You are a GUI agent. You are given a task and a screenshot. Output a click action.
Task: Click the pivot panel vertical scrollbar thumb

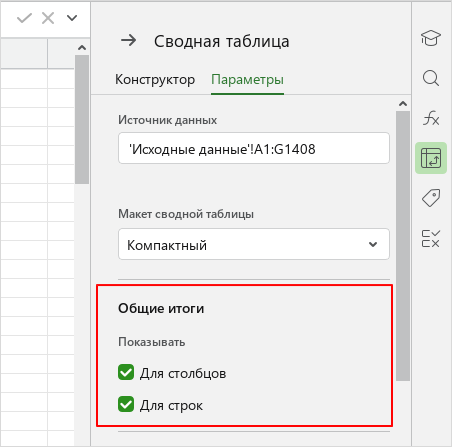coord(403,246)
